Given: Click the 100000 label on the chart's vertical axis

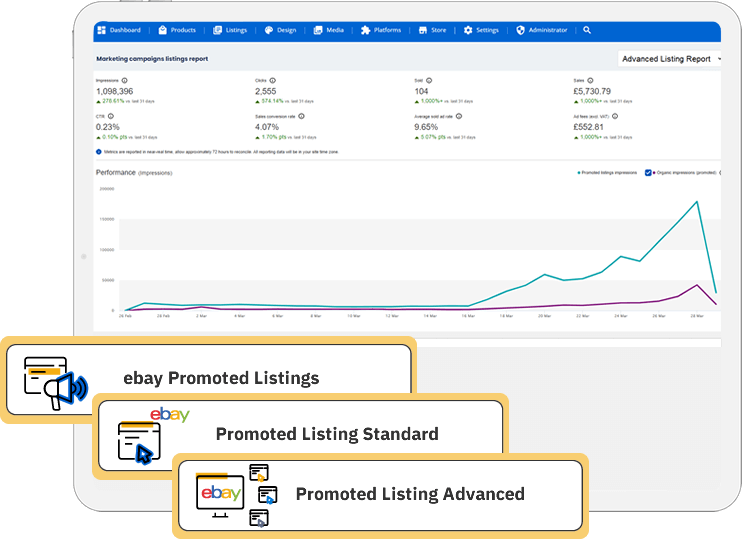Looking at the screenshot, I should (106, 250).
